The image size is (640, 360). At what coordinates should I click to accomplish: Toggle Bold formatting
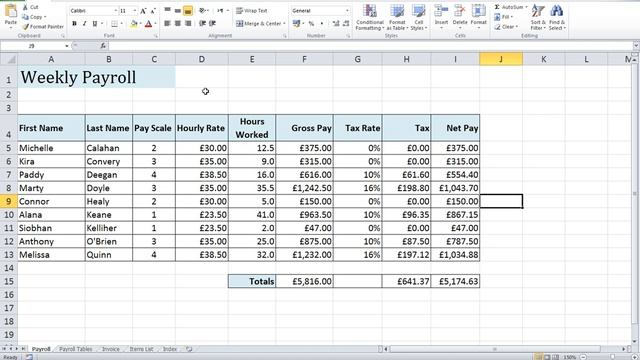[x=74, y=24]
